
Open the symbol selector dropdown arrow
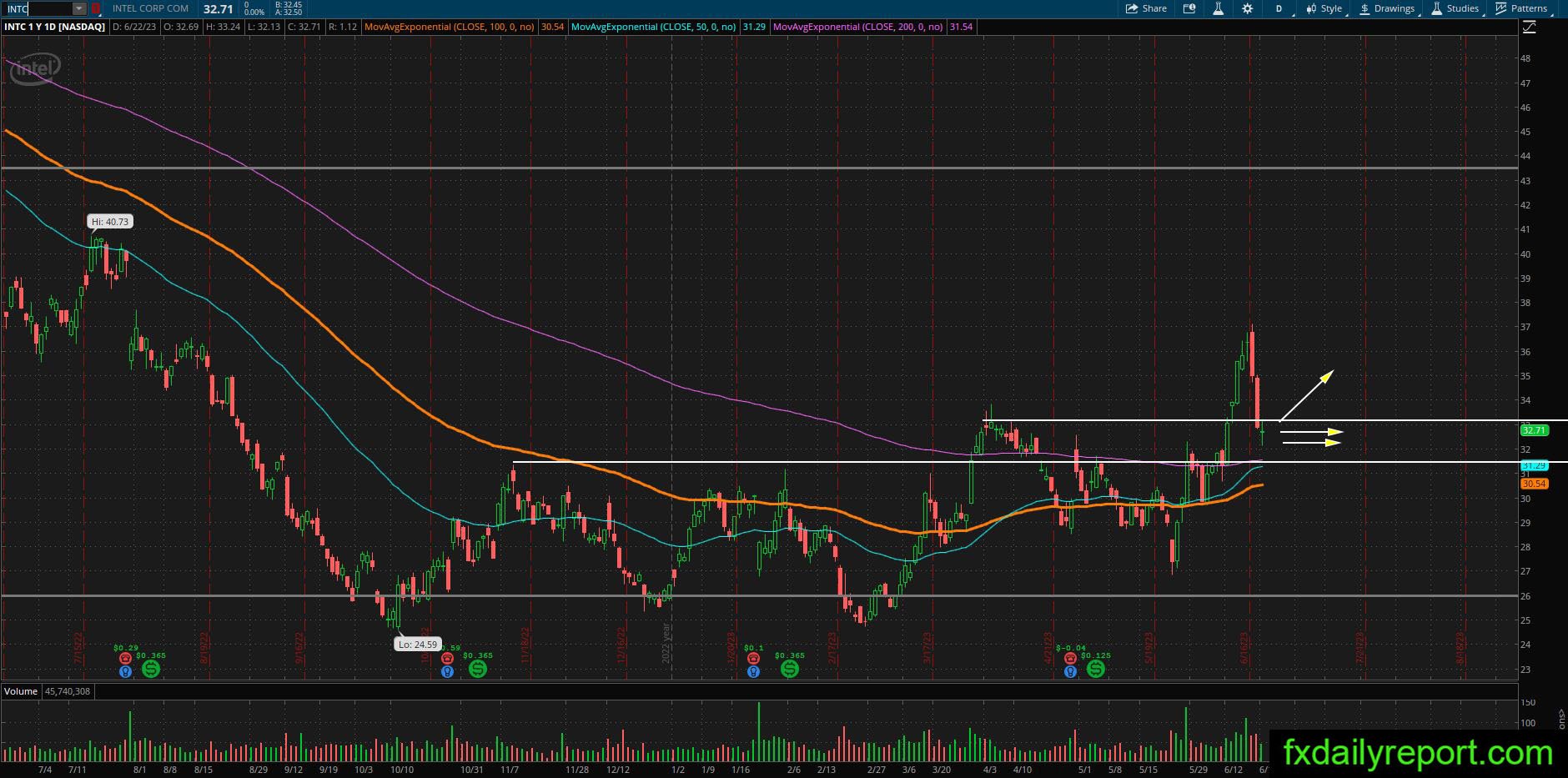(79, 8)
